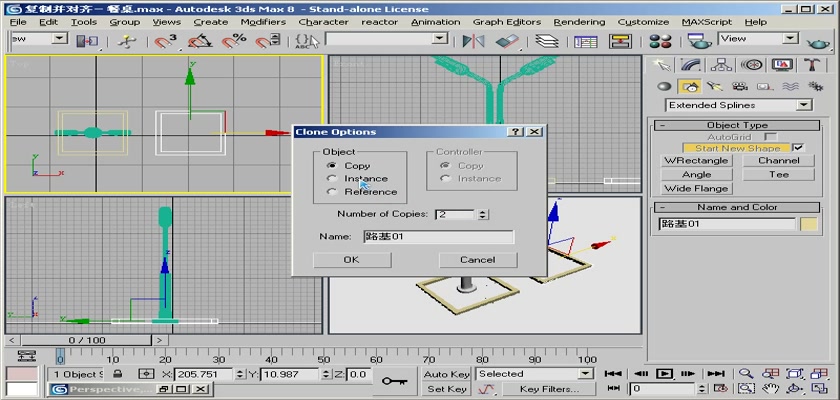Choose the Instance option under Object
This screenshot has height=400, width=840.
coord(333,178)
